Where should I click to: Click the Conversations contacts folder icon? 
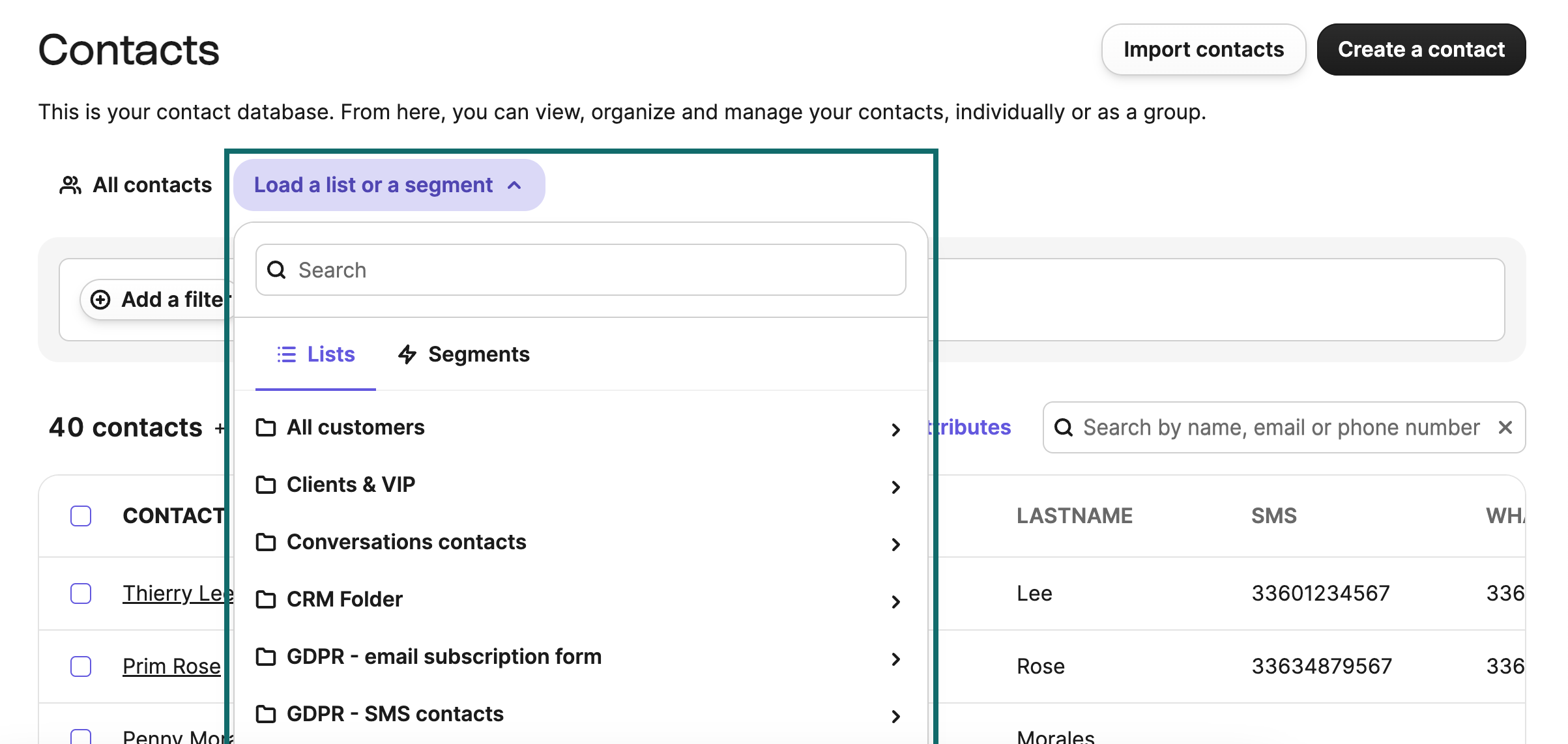tap(266, 542)
